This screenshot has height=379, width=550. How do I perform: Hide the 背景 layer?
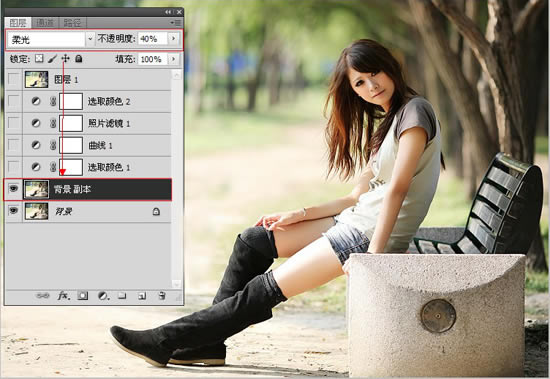[x=13, y=211]
